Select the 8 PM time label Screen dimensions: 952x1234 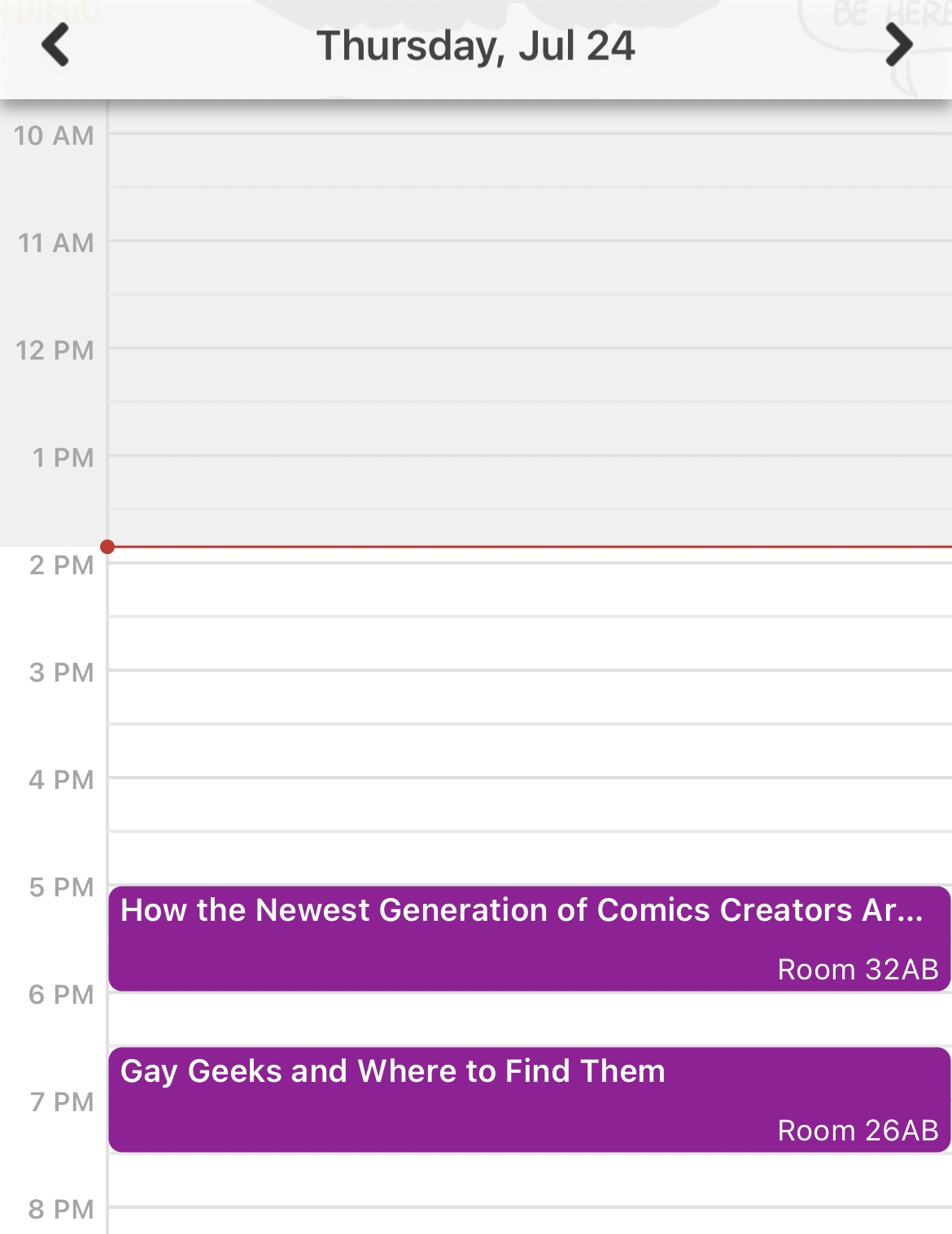pyautogui.click(x=62, y=1209)
